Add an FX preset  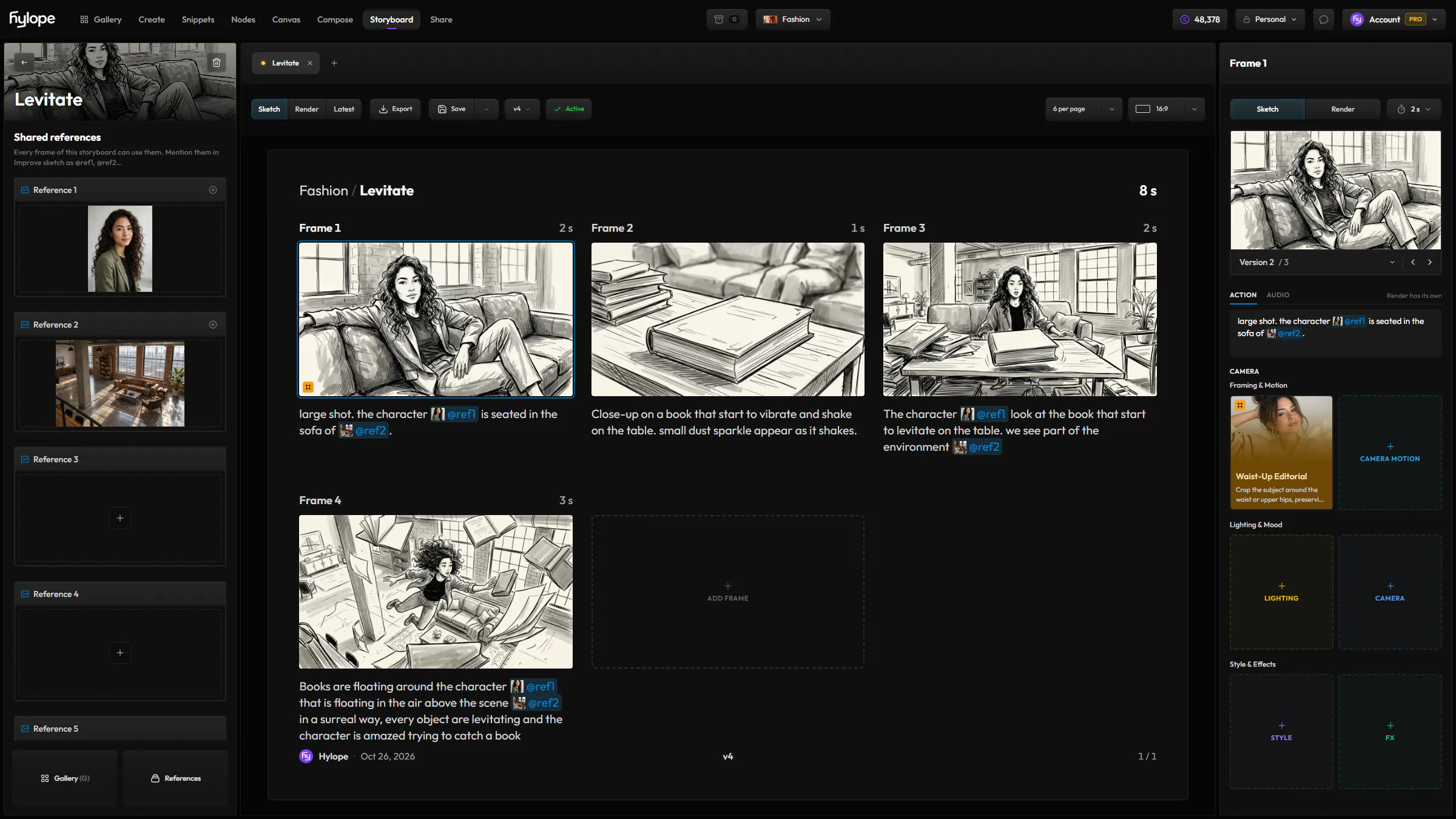pyautogui.click(x=1390, y=732)
